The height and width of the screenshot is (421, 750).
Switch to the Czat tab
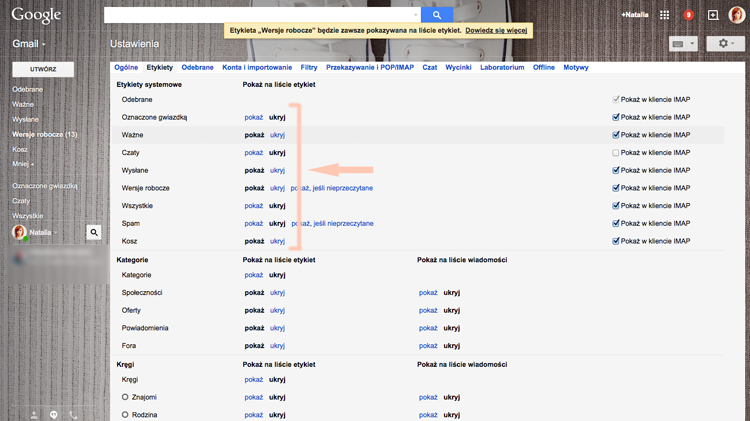tap(430, 67)
